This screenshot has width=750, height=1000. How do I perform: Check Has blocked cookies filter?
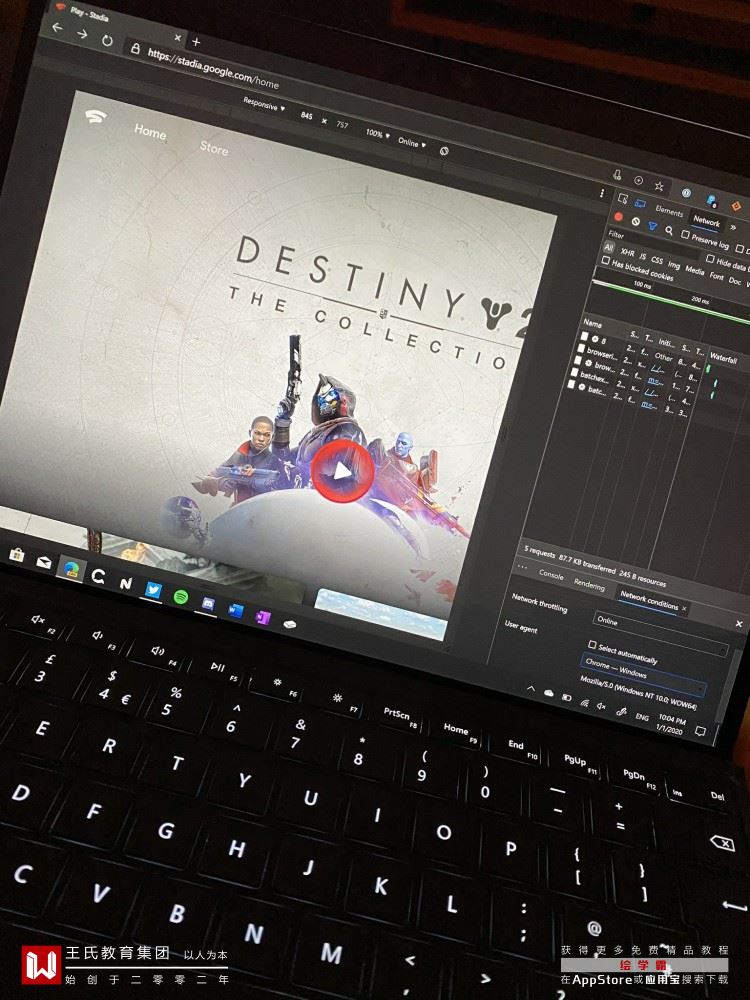605,260
